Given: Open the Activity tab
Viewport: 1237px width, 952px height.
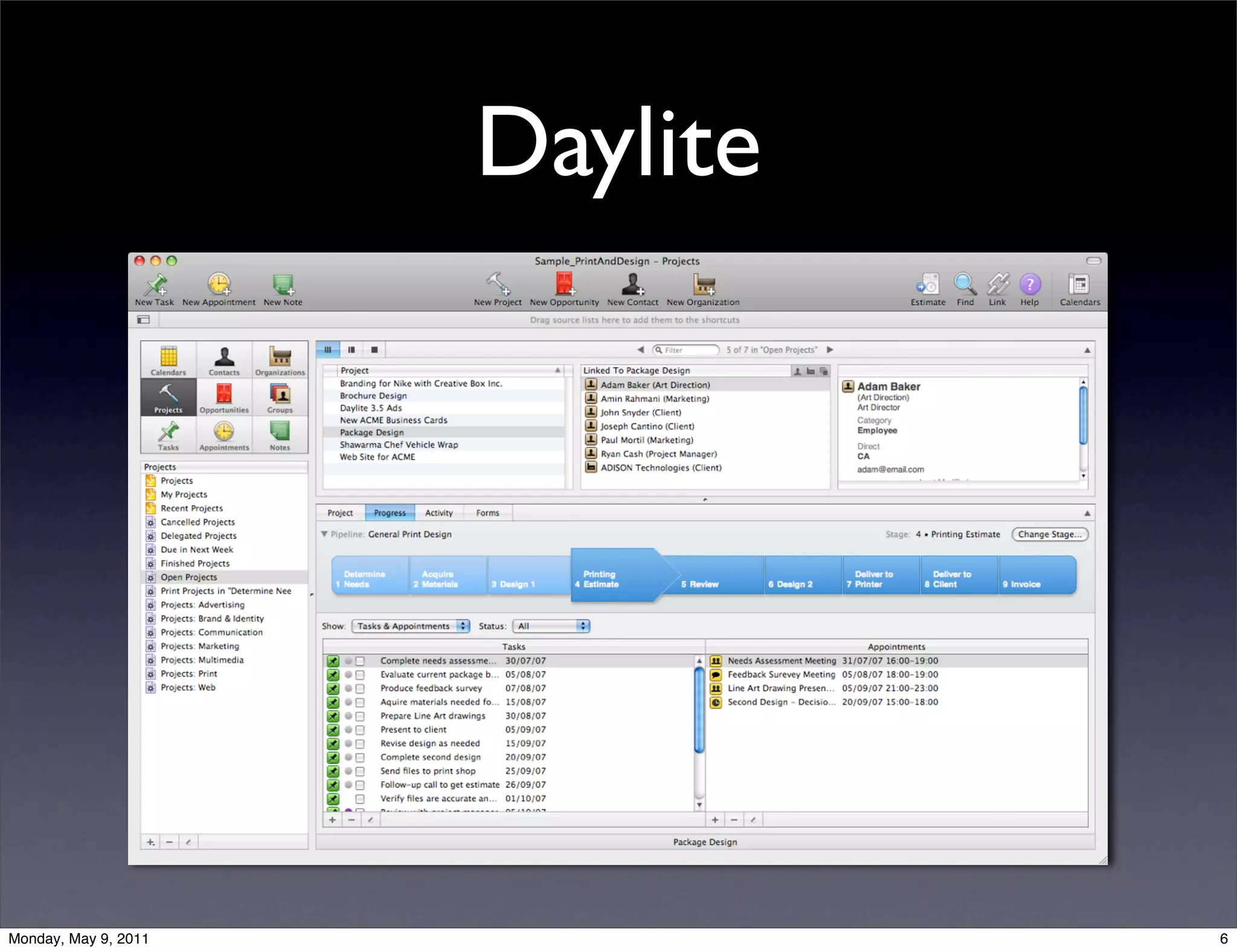Looking at the screenshot, I should coord(439,513).
